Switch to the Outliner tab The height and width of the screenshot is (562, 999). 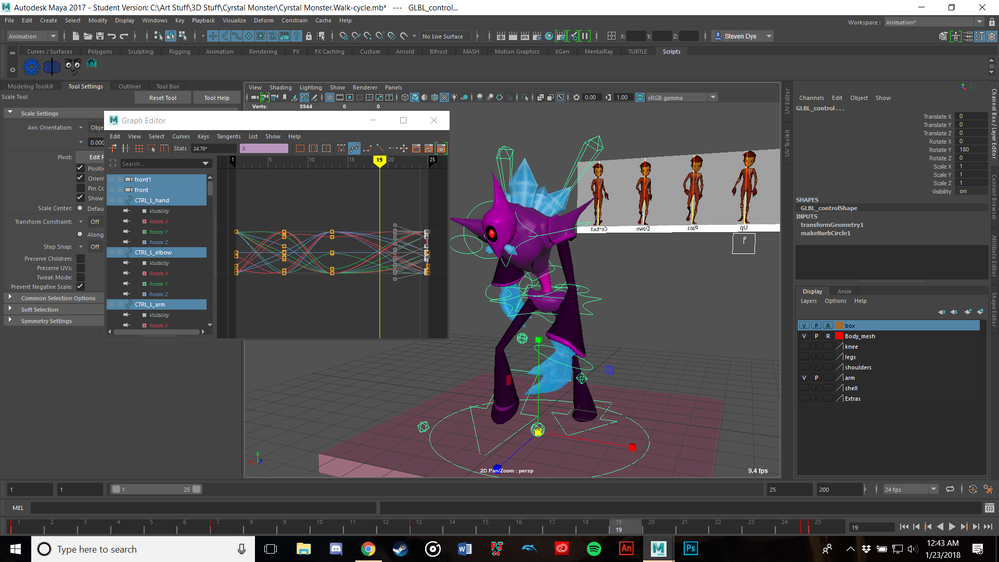tap(129, 86)
